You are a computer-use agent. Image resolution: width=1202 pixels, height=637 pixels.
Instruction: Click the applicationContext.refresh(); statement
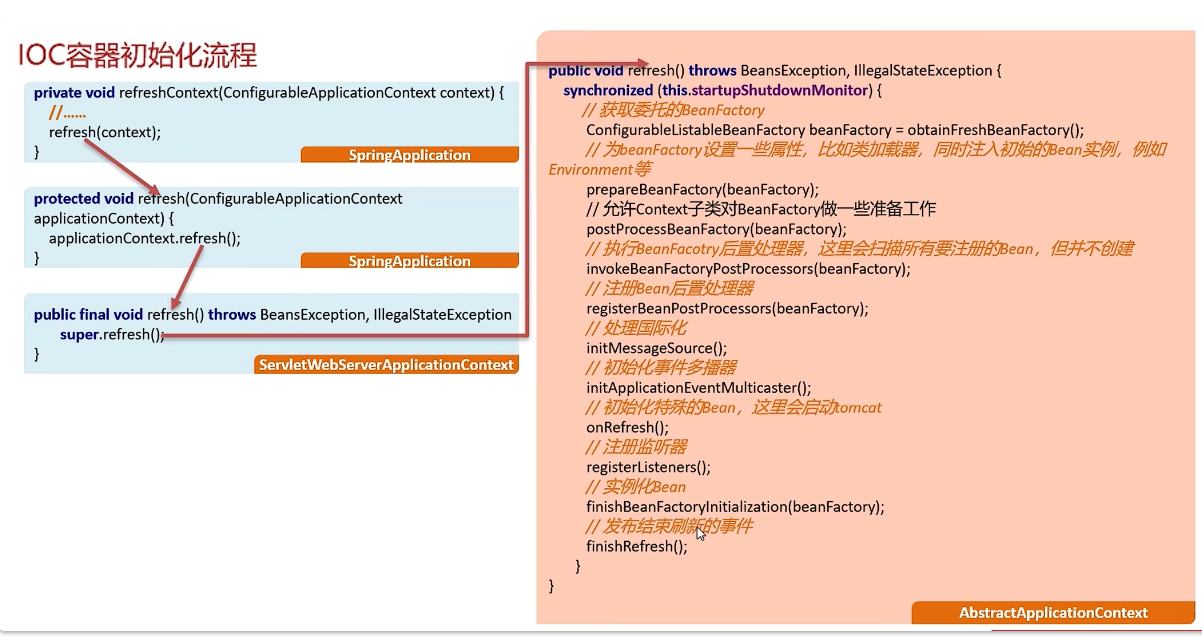(144, 238)
